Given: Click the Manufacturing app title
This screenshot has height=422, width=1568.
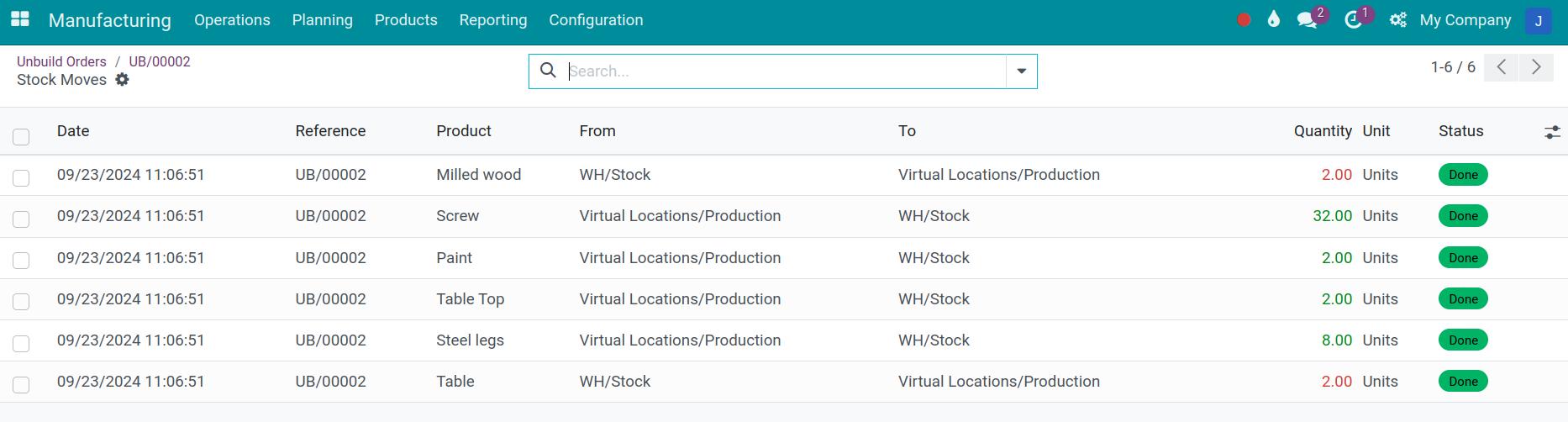Looking at the screenshot, I should point(109,20).
